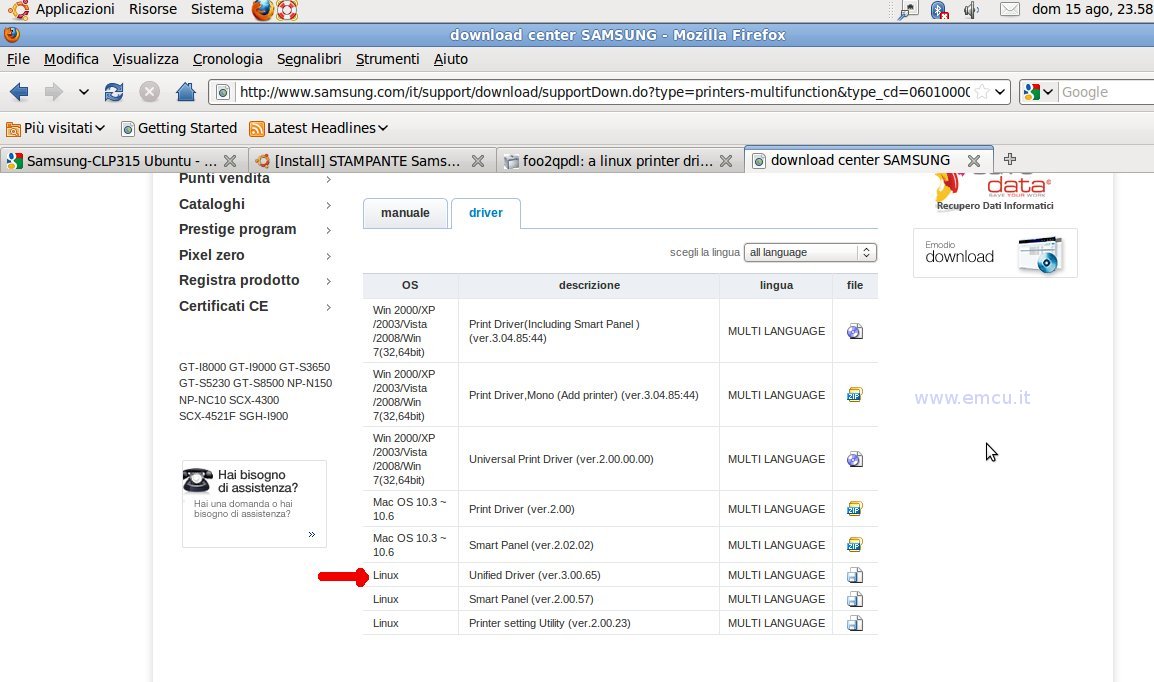1154x682 pixels.
Task: Download the Linux Unified Driver file
Action: pyautogui.click(x=854, y=575)
